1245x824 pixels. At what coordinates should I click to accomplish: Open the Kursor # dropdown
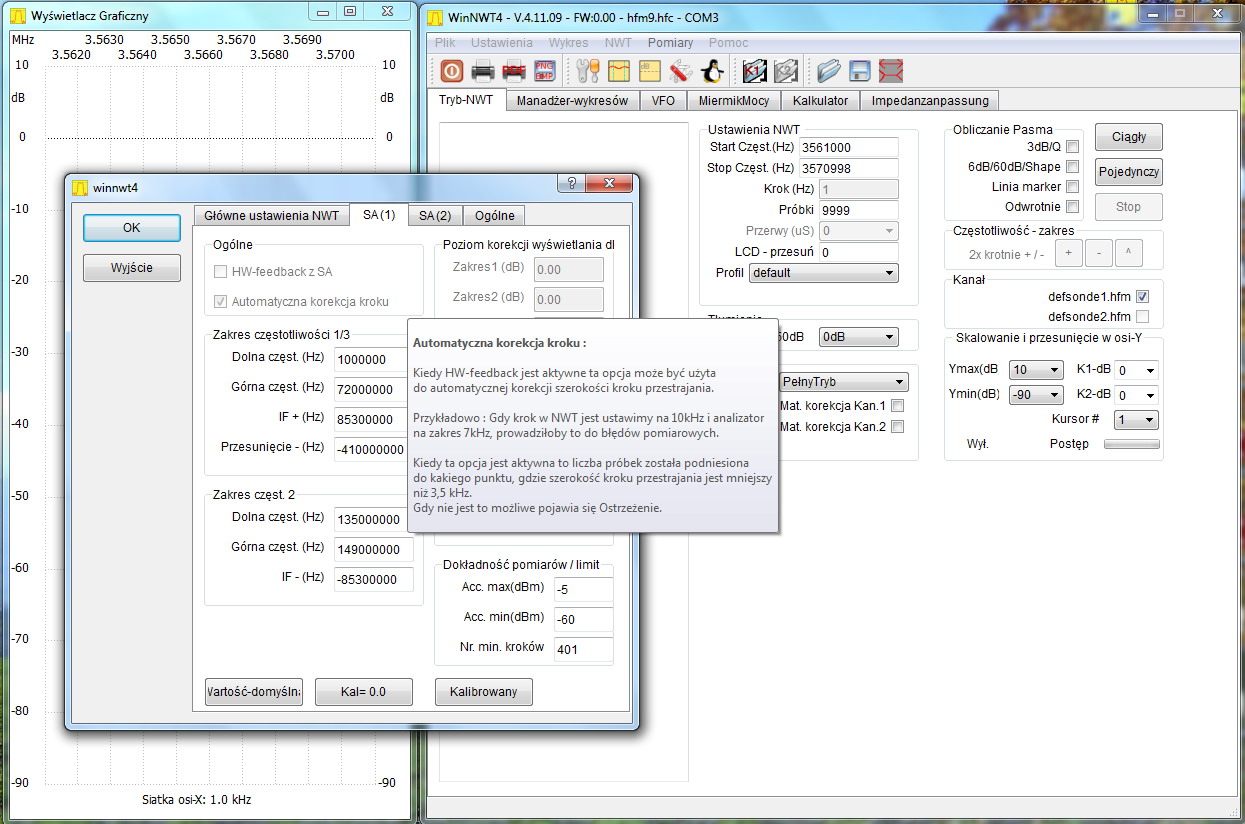pyautogui.click(x=1136, y=420)
